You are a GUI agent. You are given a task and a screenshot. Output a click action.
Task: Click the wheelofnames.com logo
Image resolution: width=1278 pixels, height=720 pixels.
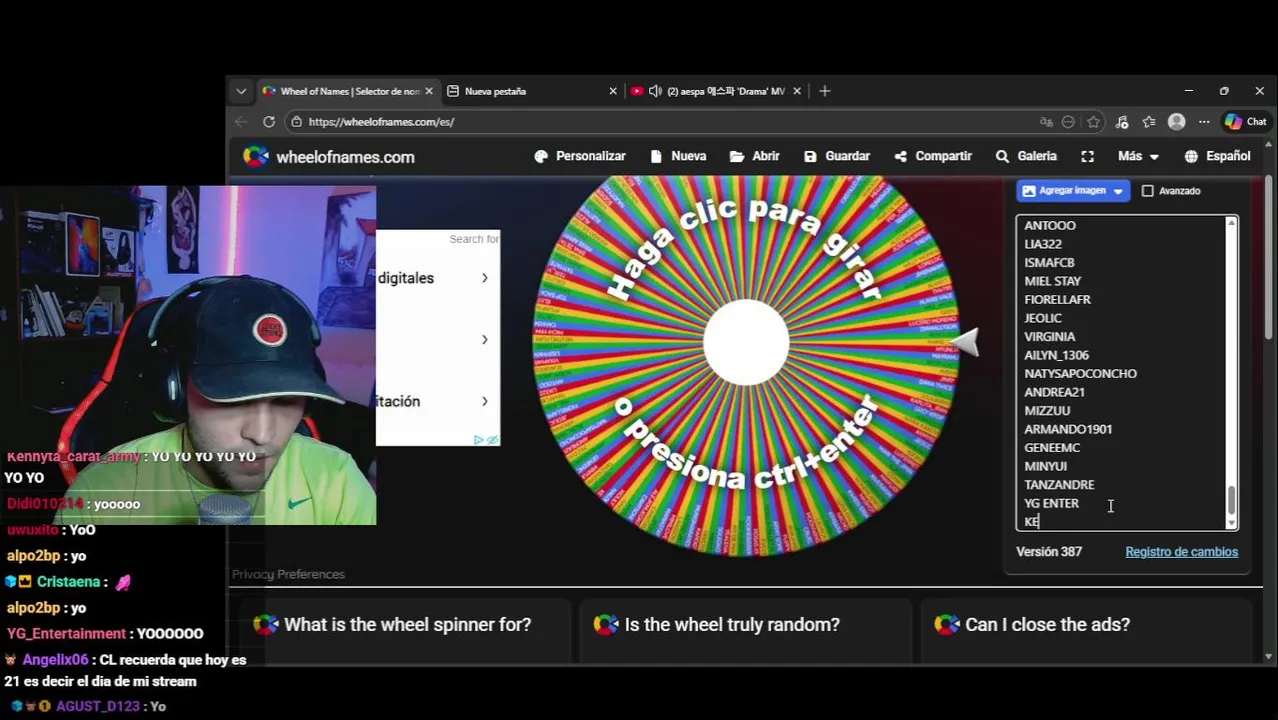(x=329, y=157)
